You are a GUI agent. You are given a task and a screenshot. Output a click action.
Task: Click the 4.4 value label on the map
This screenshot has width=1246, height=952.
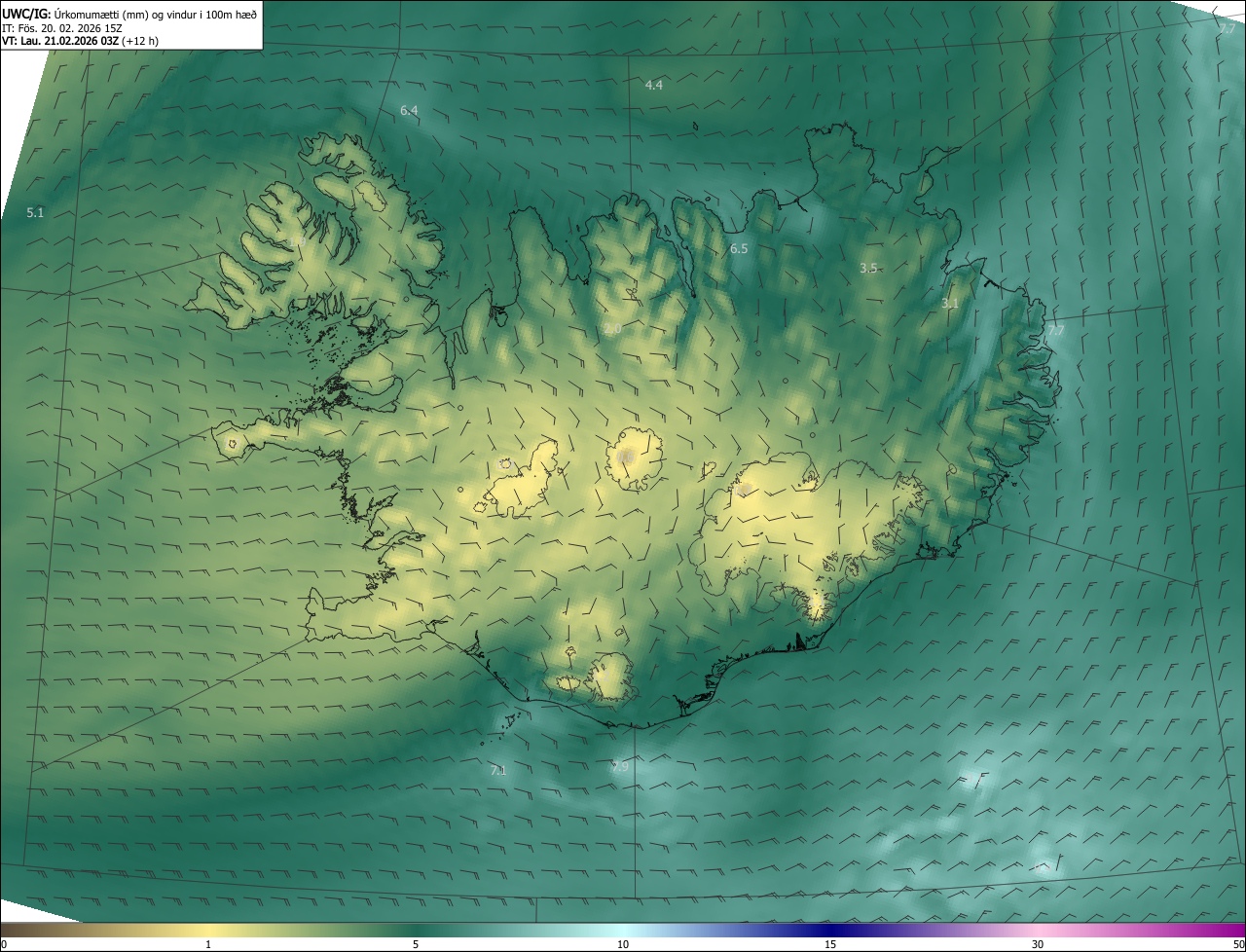click(x=654, y=86)
